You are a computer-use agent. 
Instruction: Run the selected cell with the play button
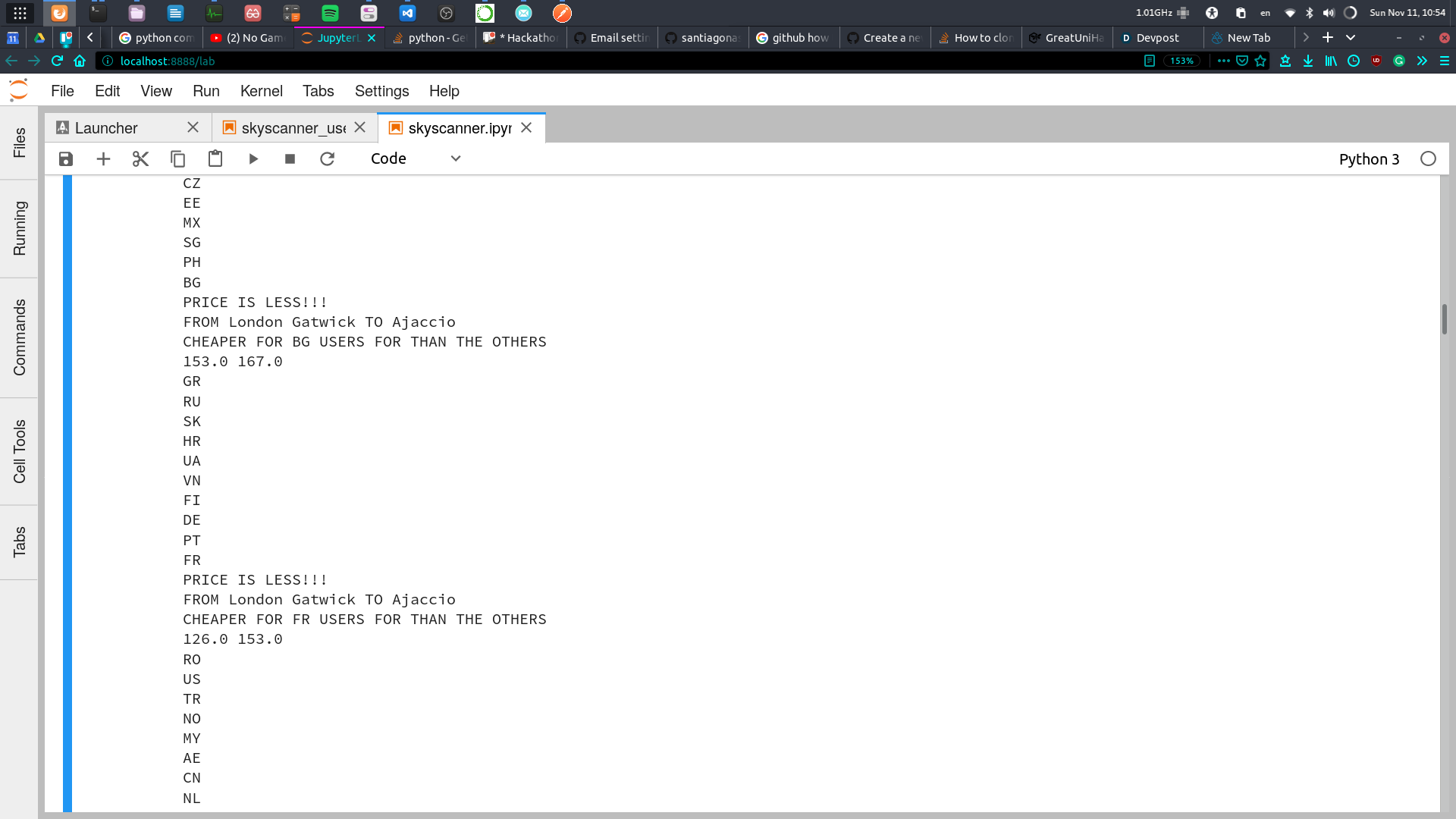pos(253,159)
